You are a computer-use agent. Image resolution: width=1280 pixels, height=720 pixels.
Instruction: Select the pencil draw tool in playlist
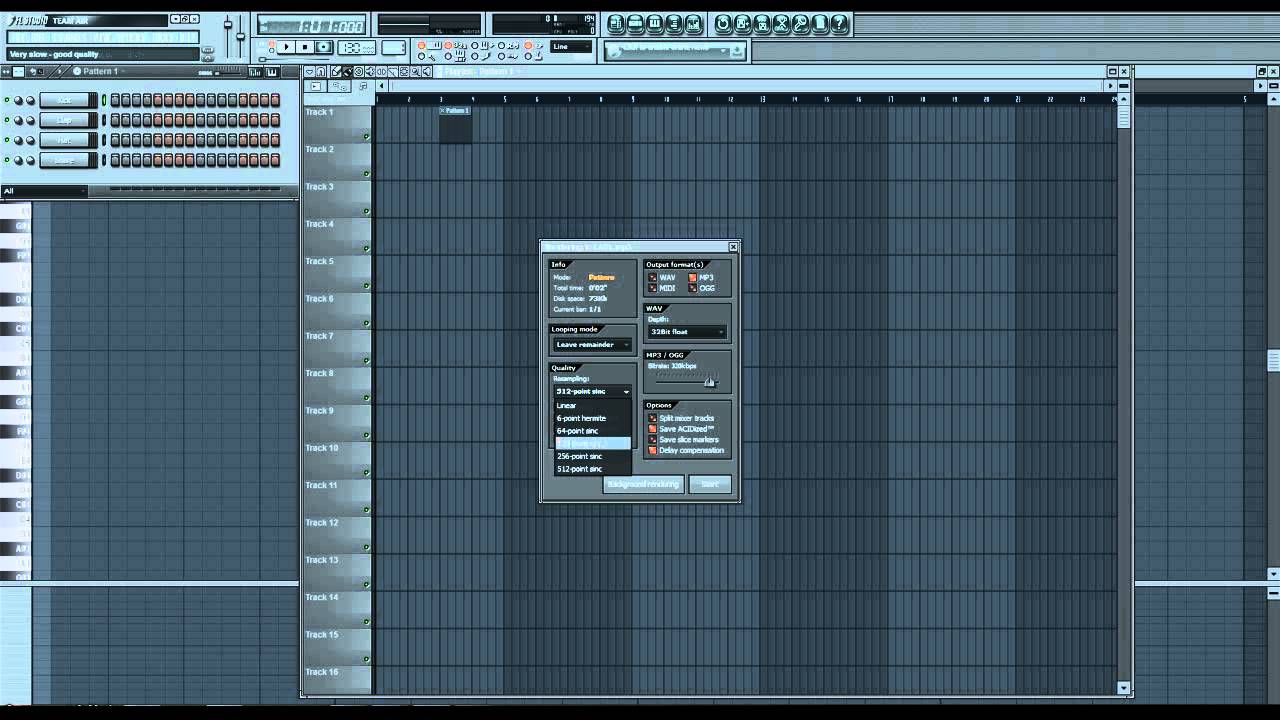point(336,72)
